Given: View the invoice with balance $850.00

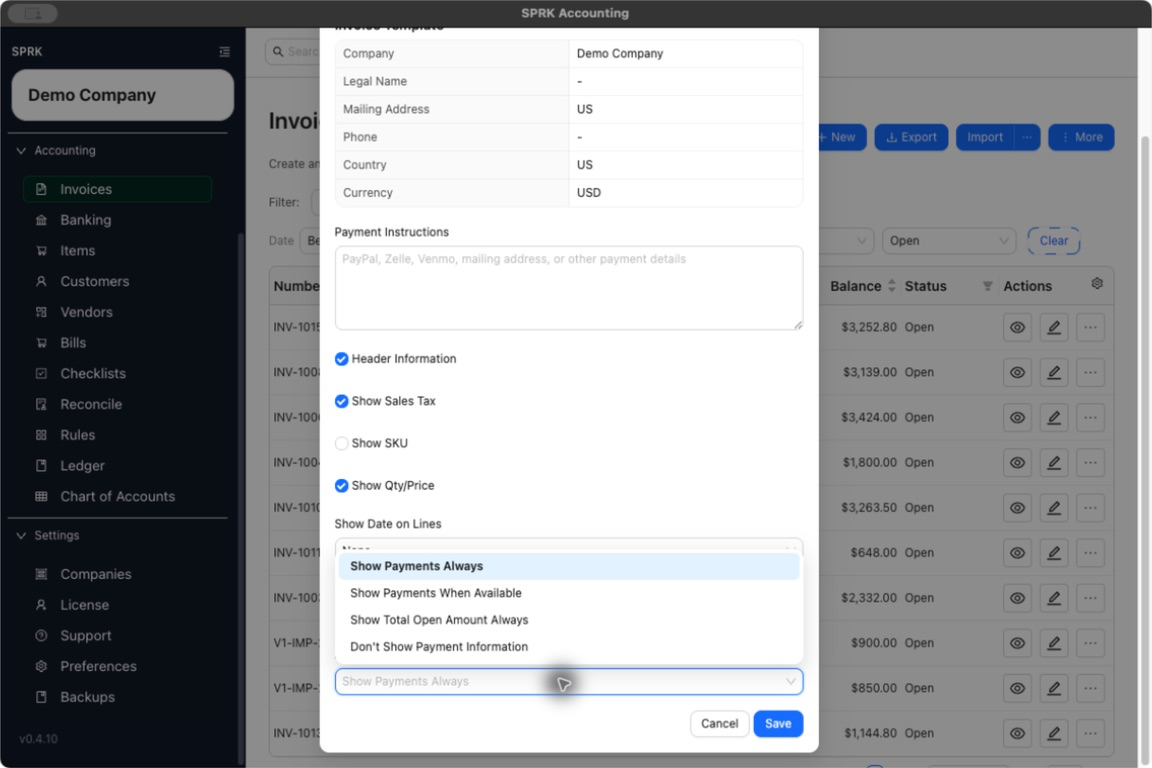Looking at the screenshot, I should coord(1018,689).
